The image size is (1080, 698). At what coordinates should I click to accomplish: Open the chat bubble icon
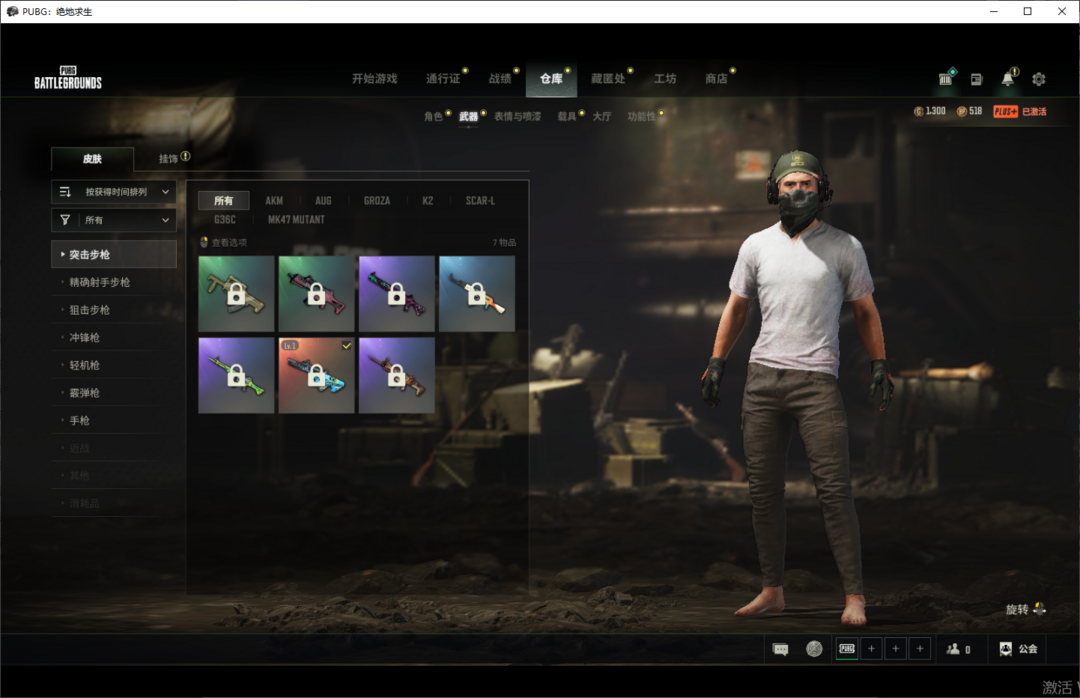coord(780,649)
